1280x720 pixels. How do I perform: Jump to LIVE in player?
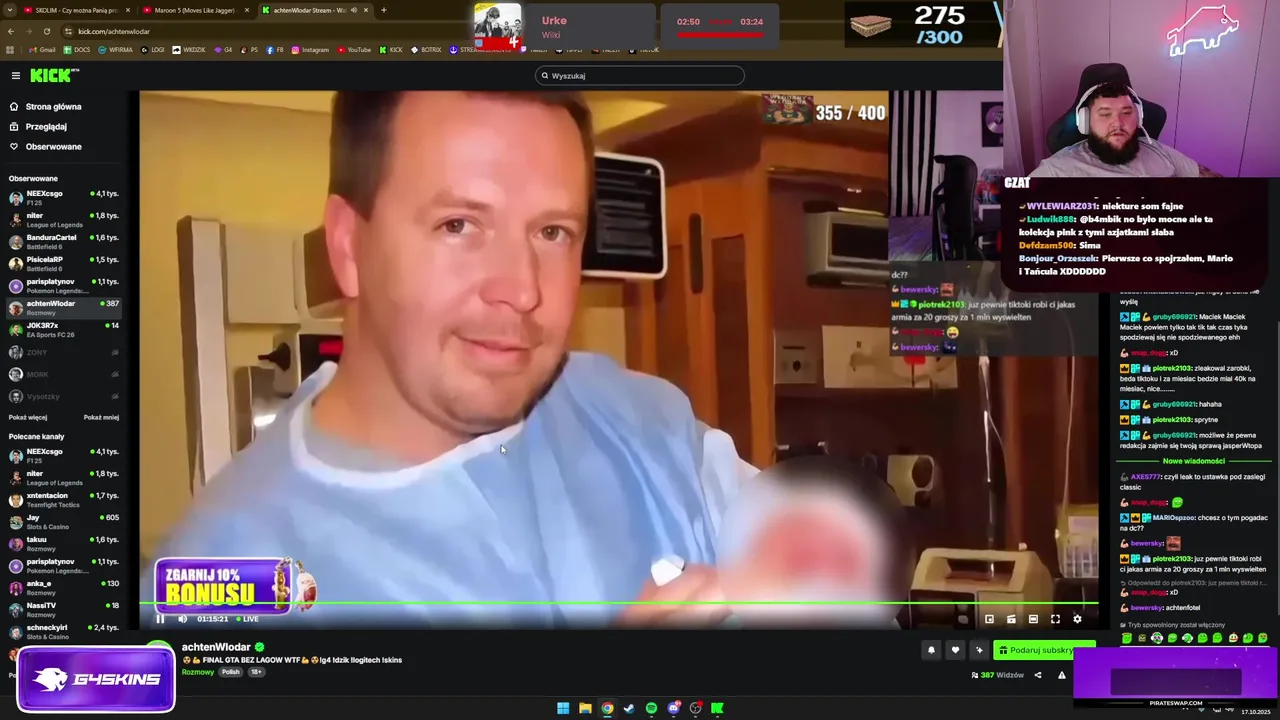coord(247,619)
